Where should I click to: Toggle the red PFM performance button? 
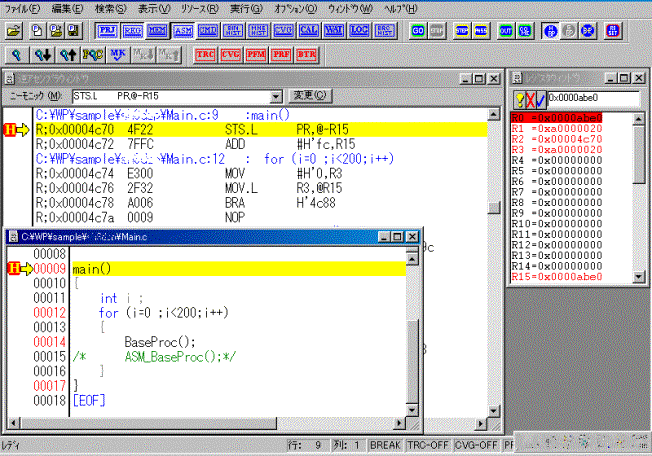point(256,55)
